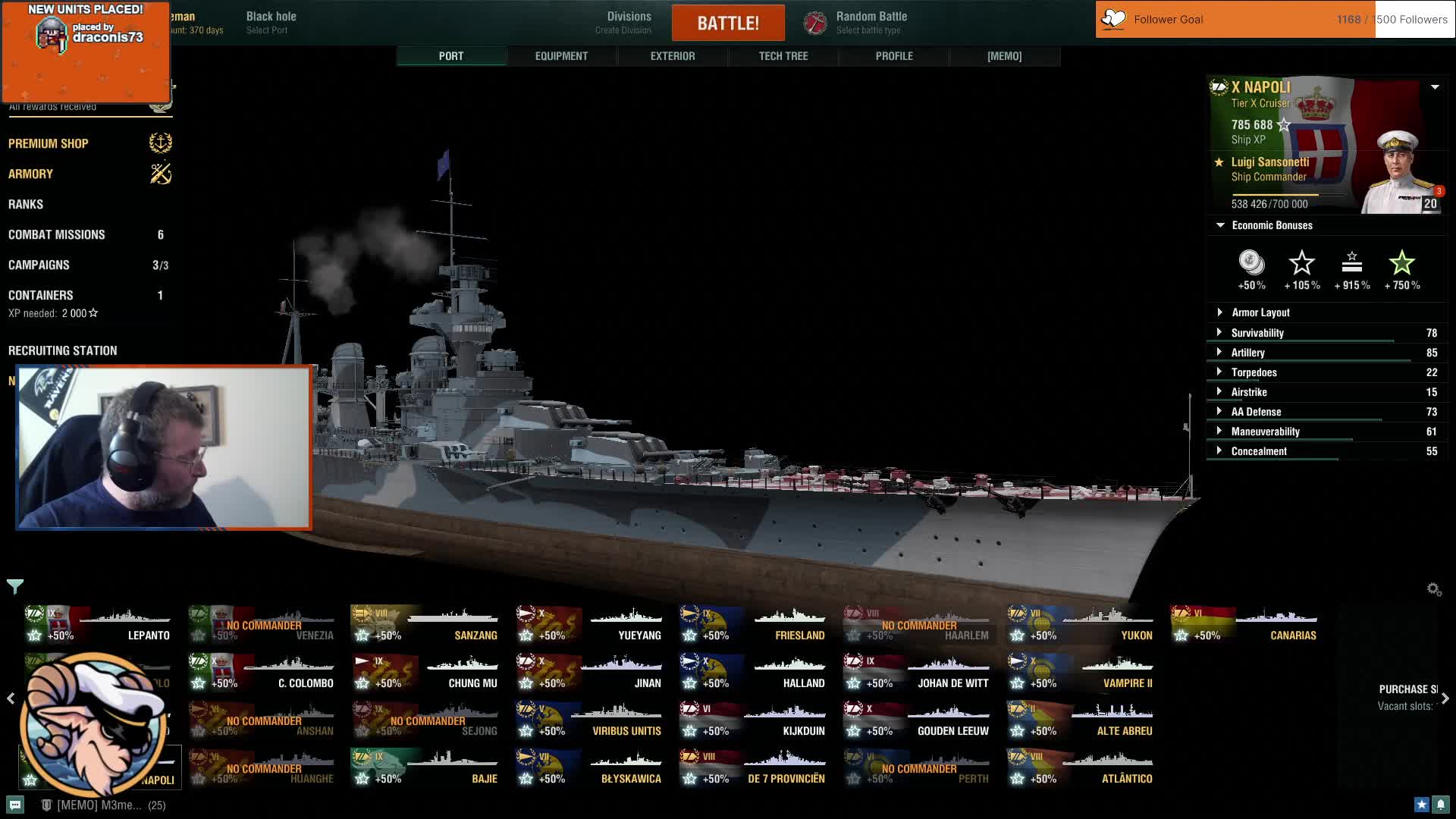This screenshot has height=819, width=1456.
Task: Click the +105% XP star icon
Action: tap(1301, 262)
